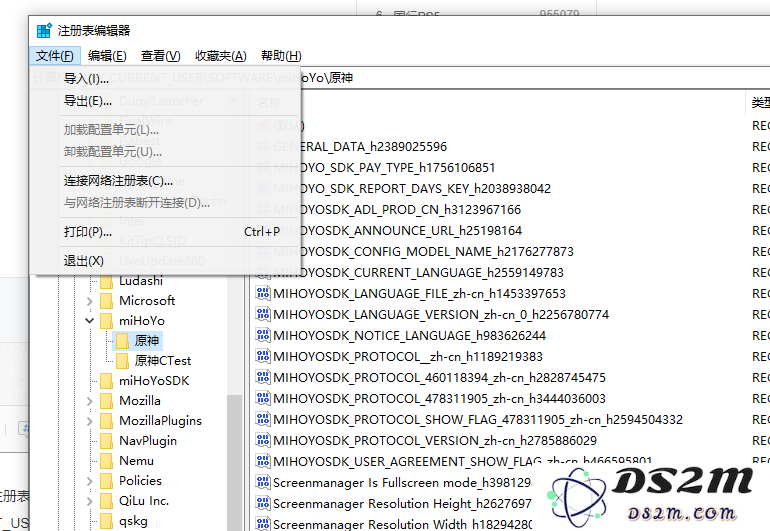Click binary icon of MIHOYOSDK_PROTOCOL_VERSION value

tap(263, 440)
